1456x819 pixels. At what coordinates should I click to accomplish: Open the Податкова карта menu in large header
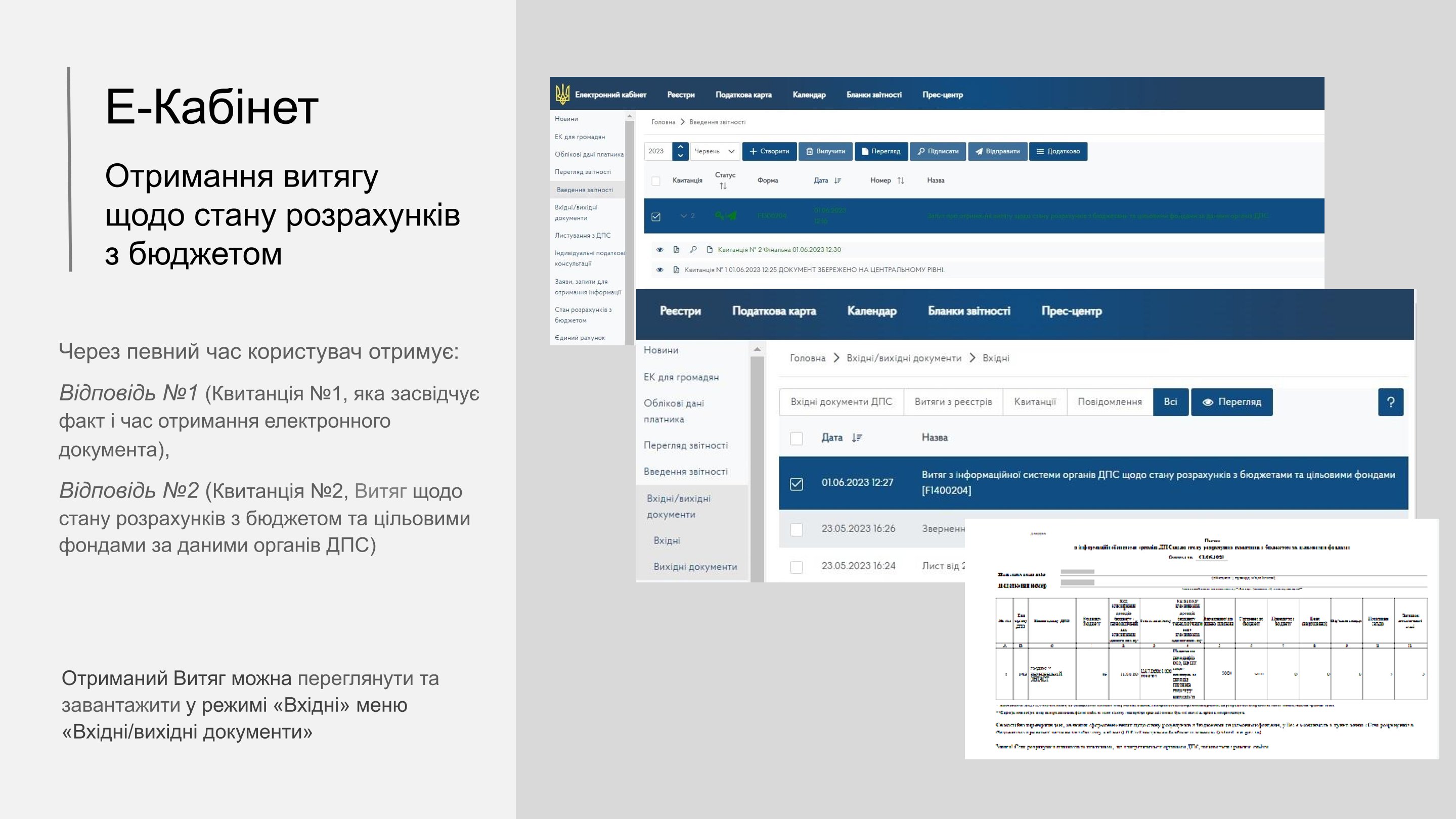coord(774,311)
